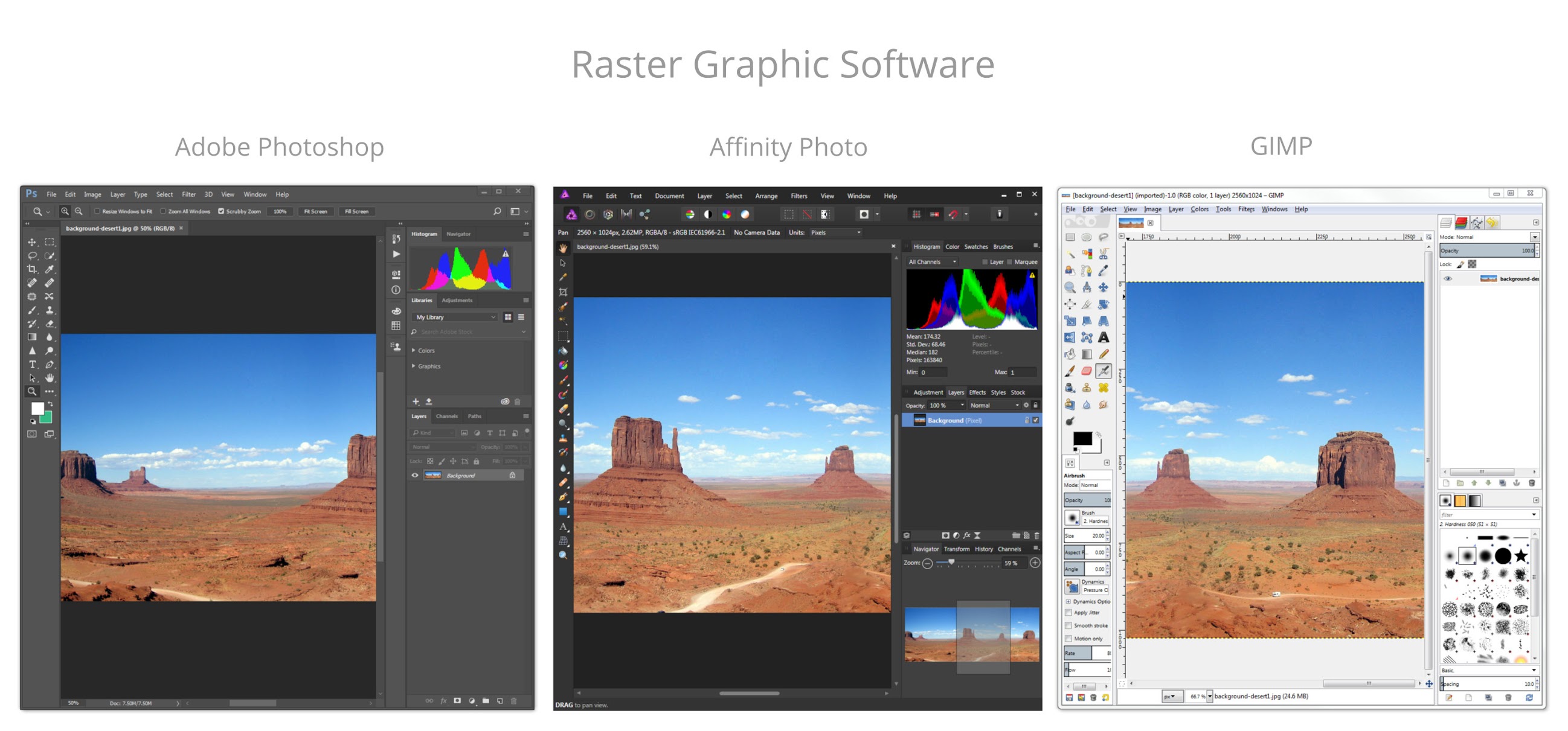The height and width of the screenshot is (731, 1568).
Task: Pick the Eraser tool in GIMP
Action: (x=1087, y=371)
